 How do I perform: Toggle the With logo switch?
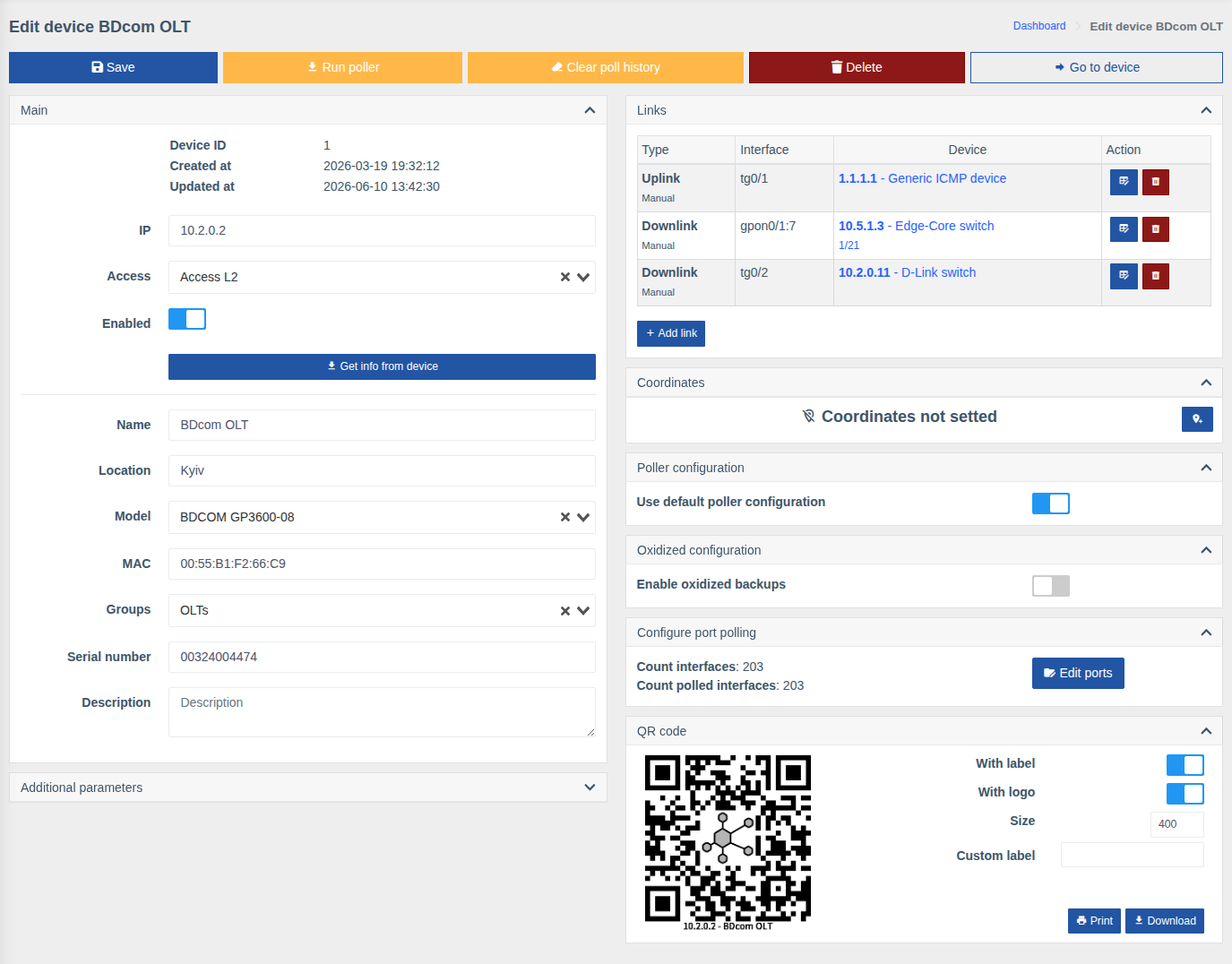point(1185,794)
